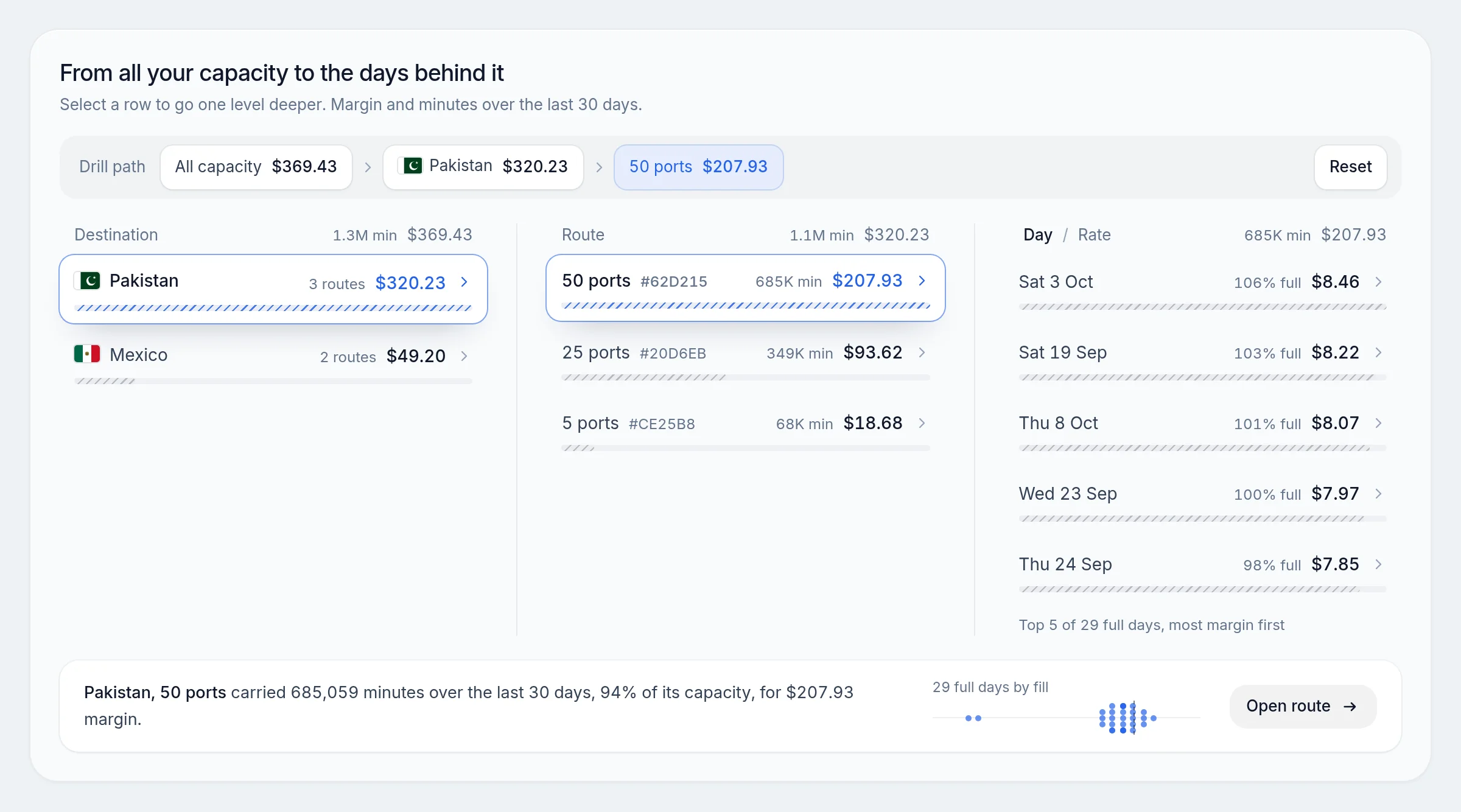Select the All capacity breadcrumb chip

256,167
